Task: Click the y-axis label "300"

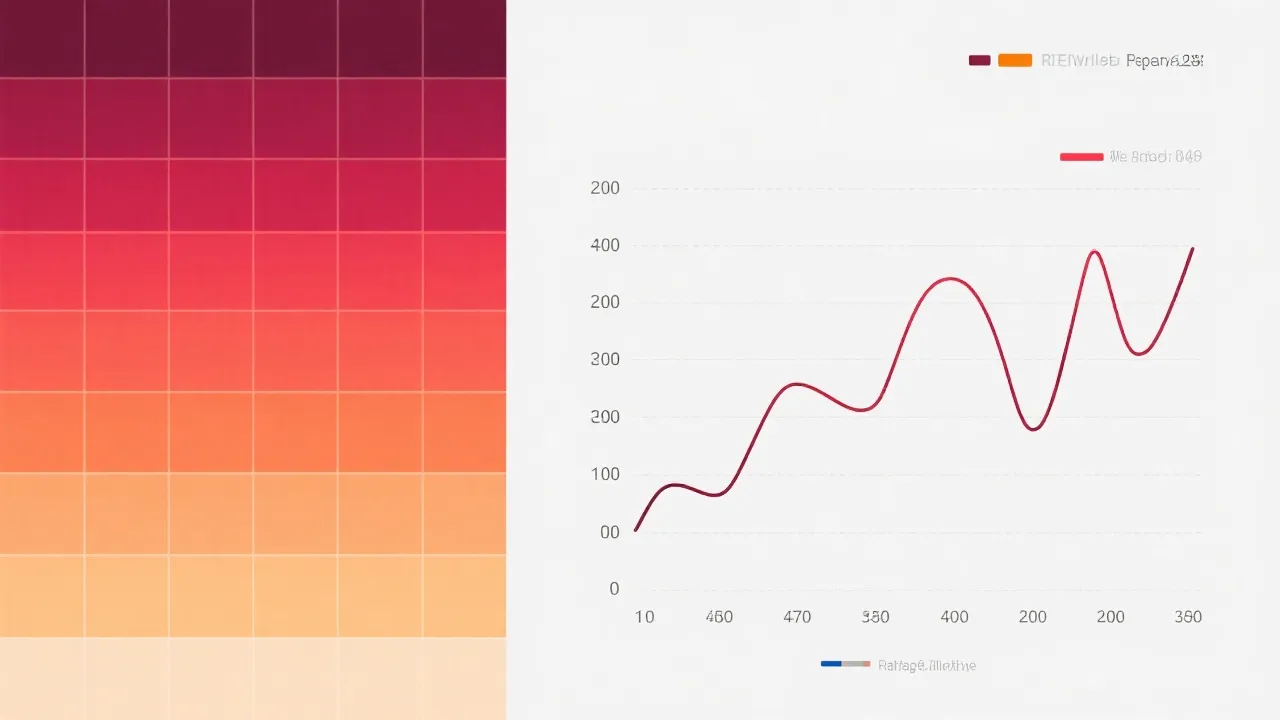Action: 605,359
